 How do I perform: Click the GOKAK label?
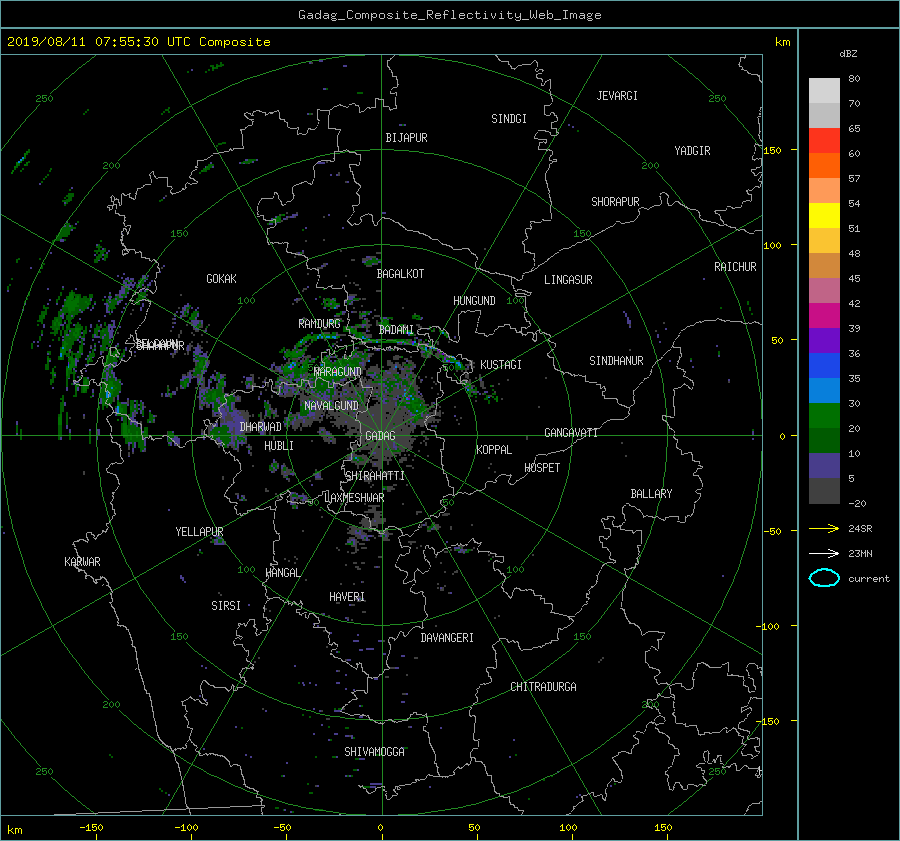click(221, 279)
